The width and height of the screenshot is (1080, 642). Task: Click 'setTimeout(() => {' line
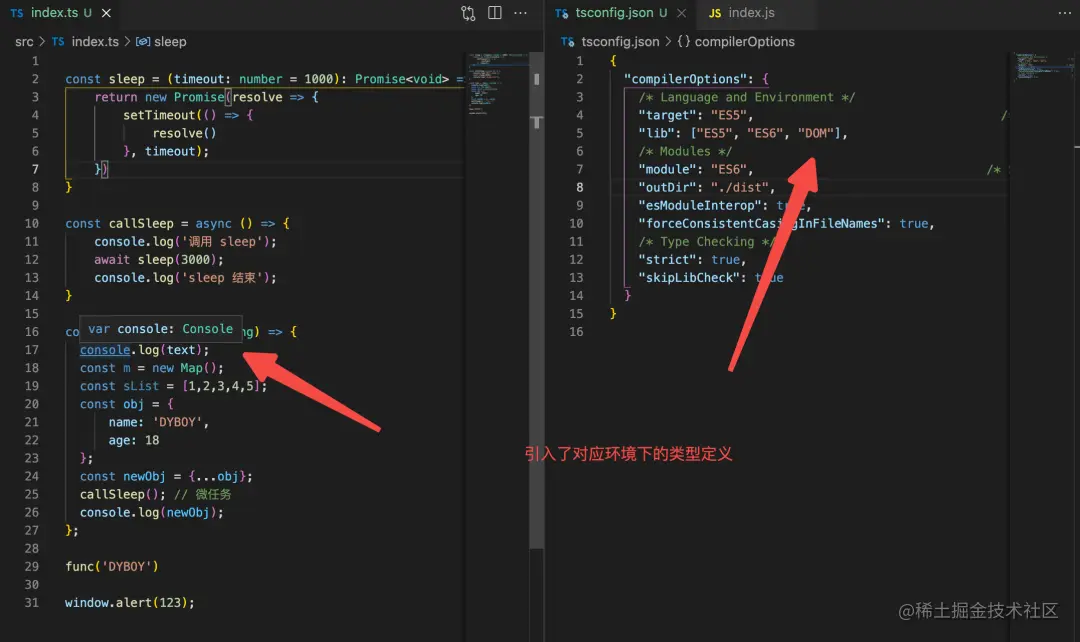pos(188,115)
